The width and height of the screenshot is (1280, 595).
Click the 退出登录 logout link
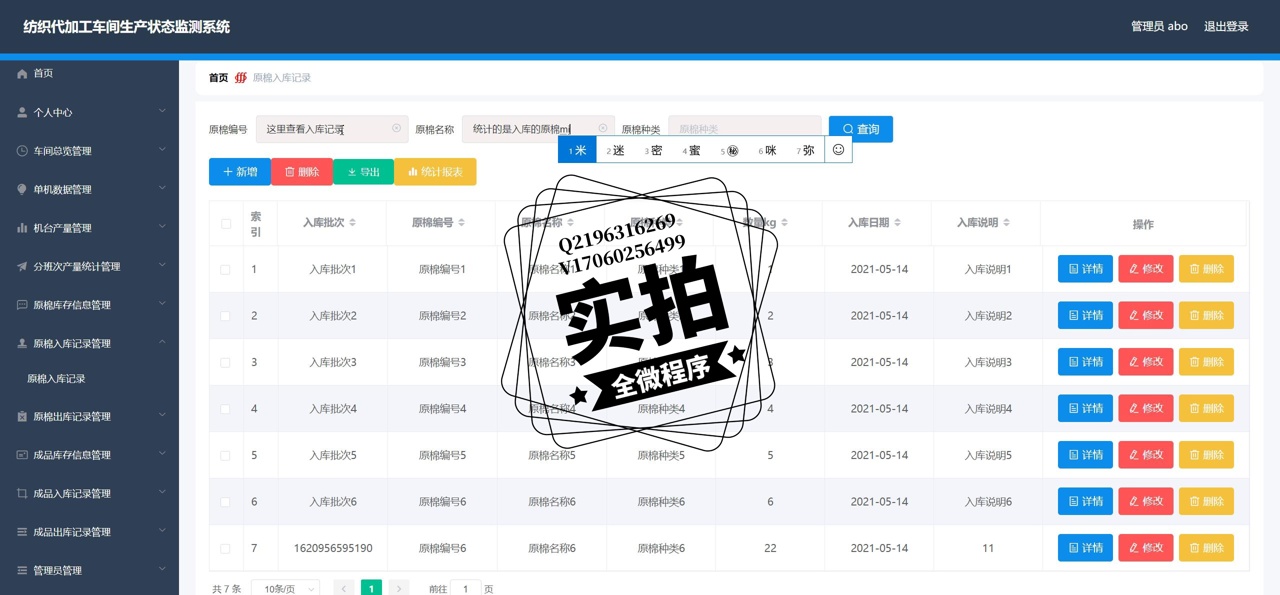1226,27
